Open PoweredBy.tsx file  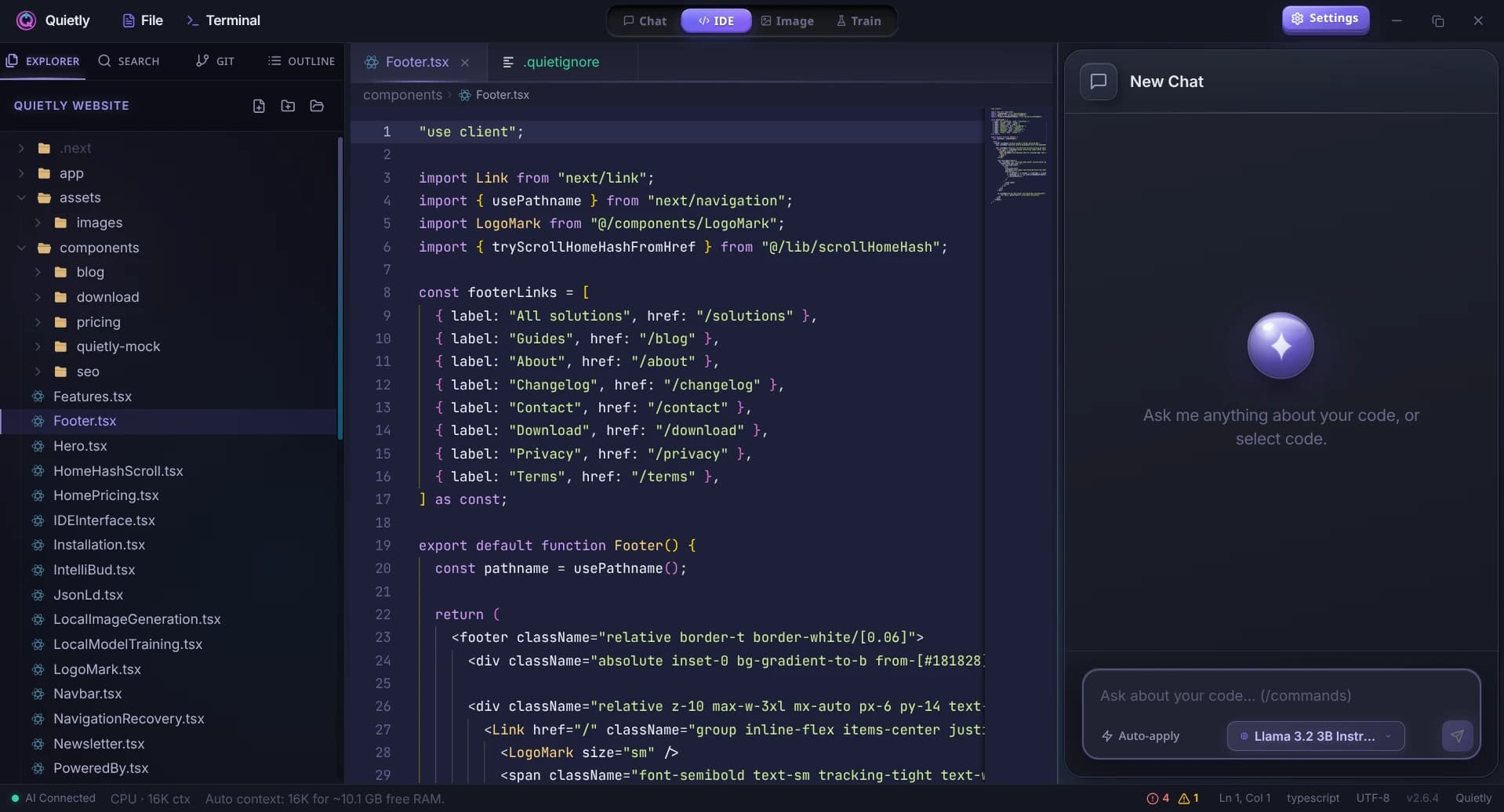[169, 768]
